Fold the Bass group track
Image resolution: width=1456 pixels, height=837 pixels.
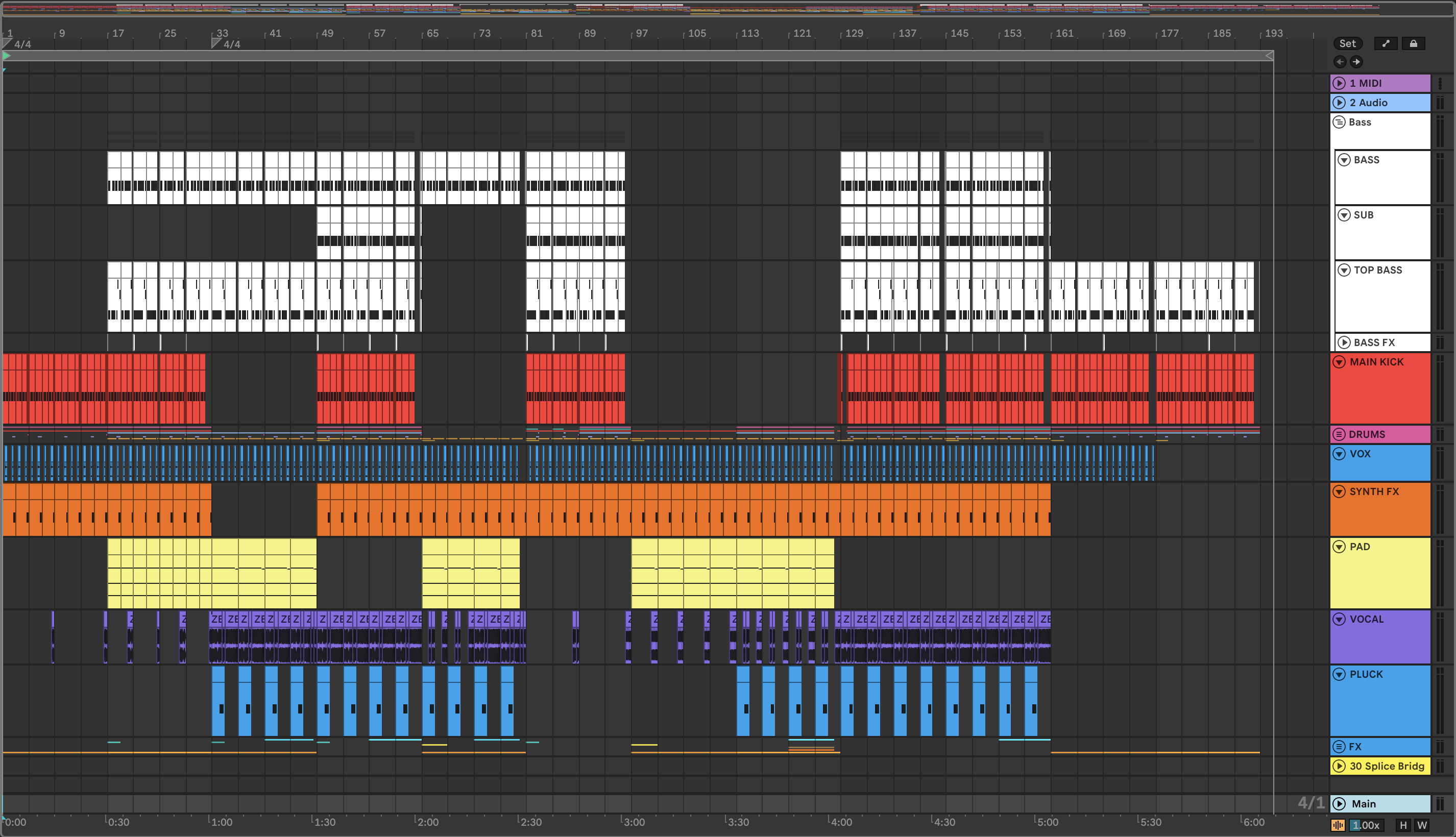point(1339,122)
